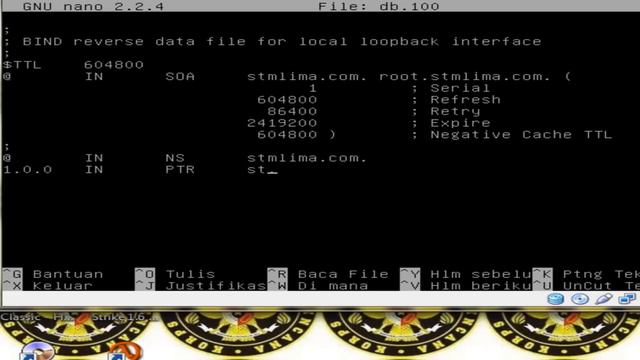
Task: Click the ; Retry comment
Action: point(446,111)
